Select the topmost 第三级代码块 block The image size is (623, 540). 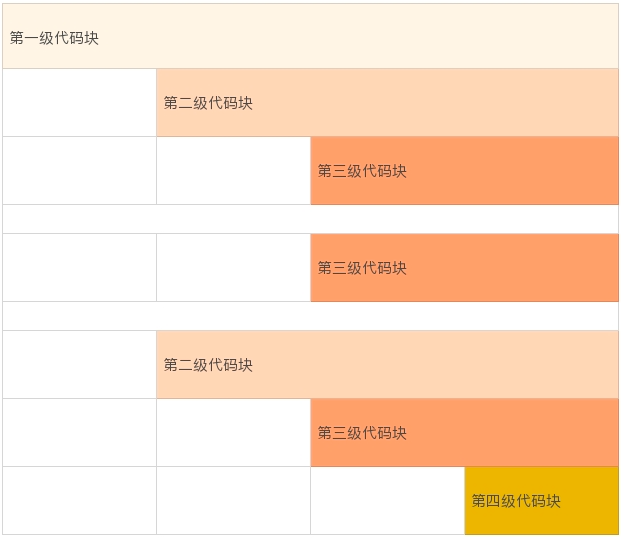[x=464, y=170]
